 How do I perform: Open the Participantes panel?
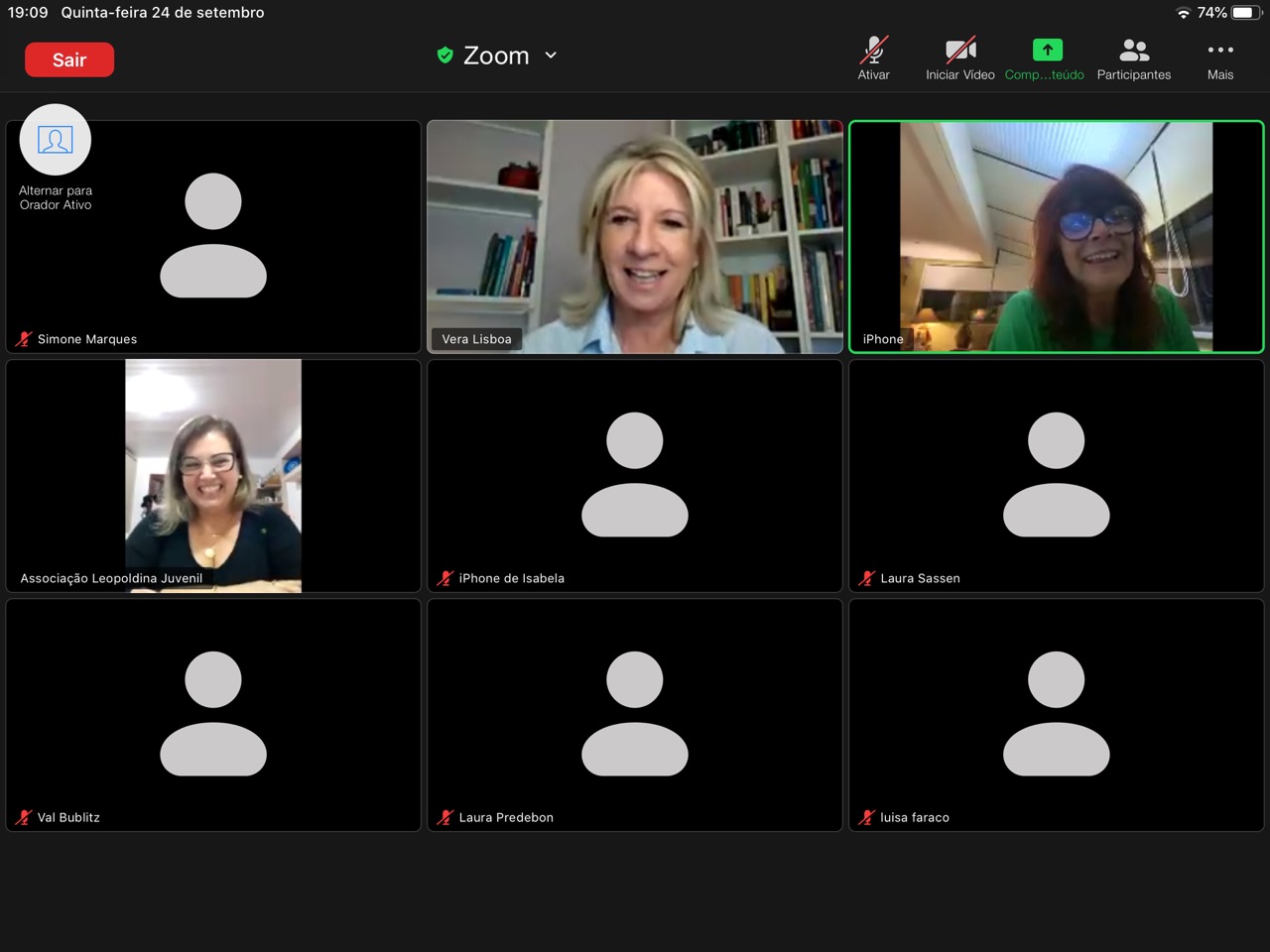1134,59
